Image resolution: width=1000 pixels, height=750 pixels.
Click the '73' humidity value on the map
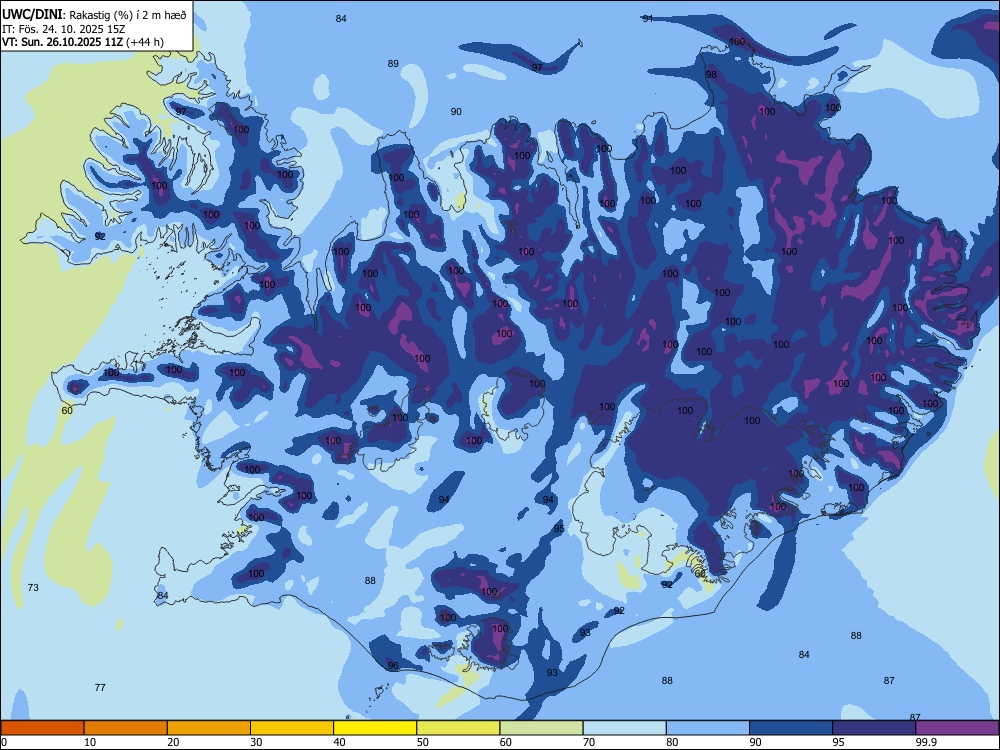click(x=33, y=587)
